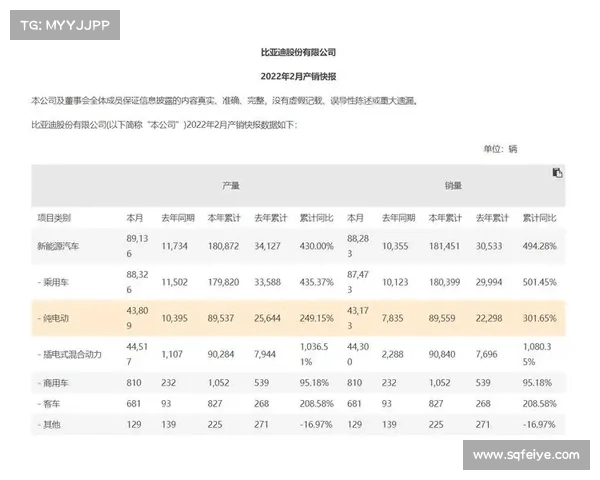Click 商用车 production 本月 value 810

pyautogui.click(x=134, y=383)
